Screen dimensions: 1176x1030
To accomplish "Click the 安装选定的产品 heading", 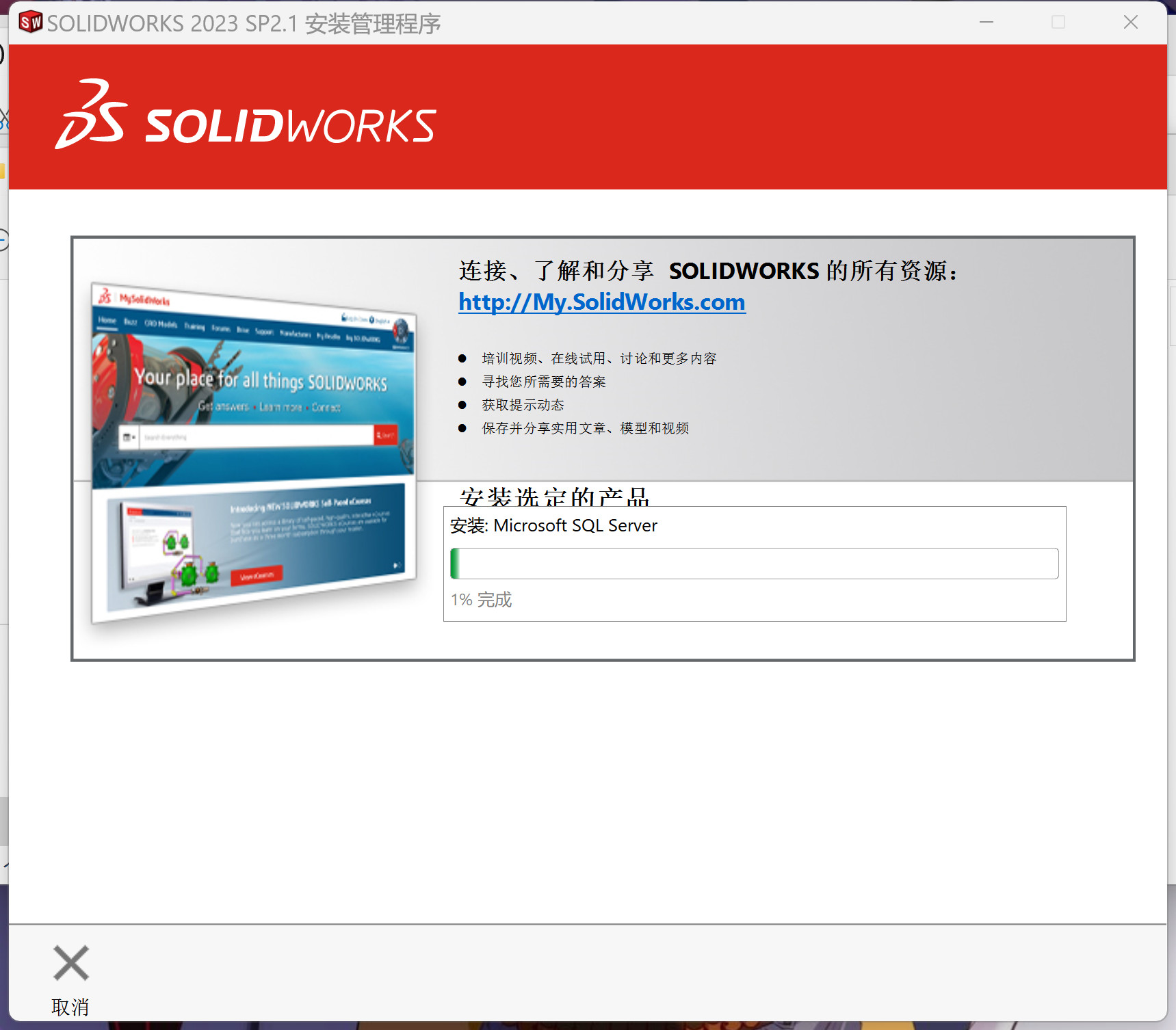I will pos(553,497).
